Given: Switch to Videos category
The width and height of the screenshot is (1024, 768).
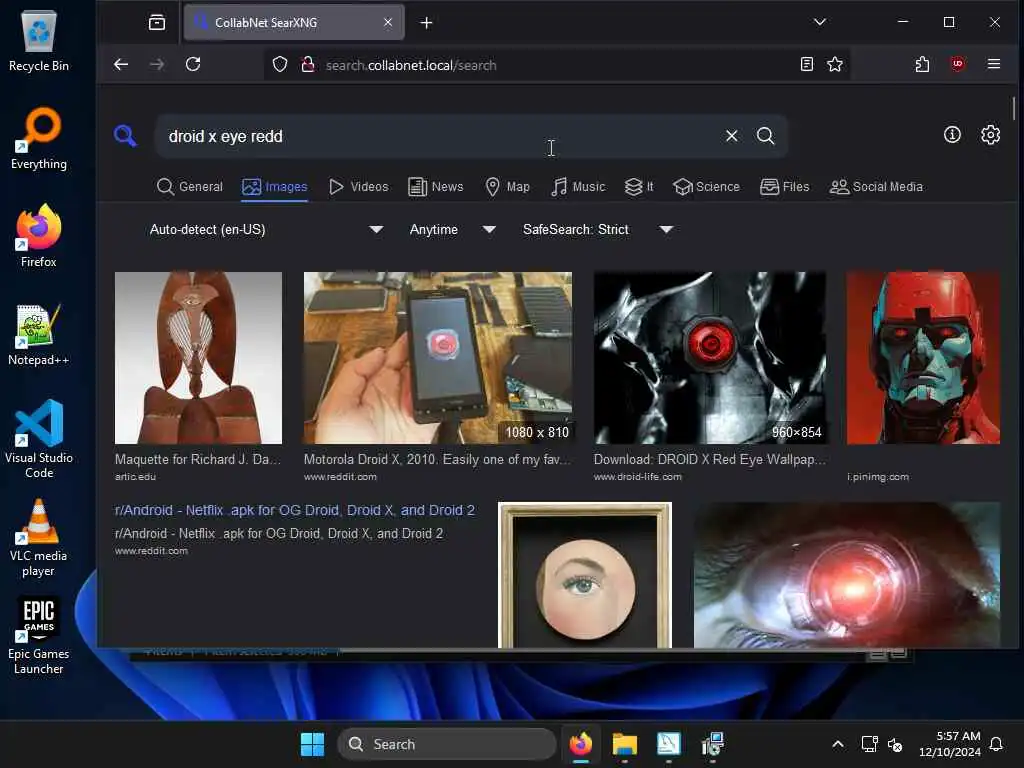Looking at the screenshot, I should 359,187.
